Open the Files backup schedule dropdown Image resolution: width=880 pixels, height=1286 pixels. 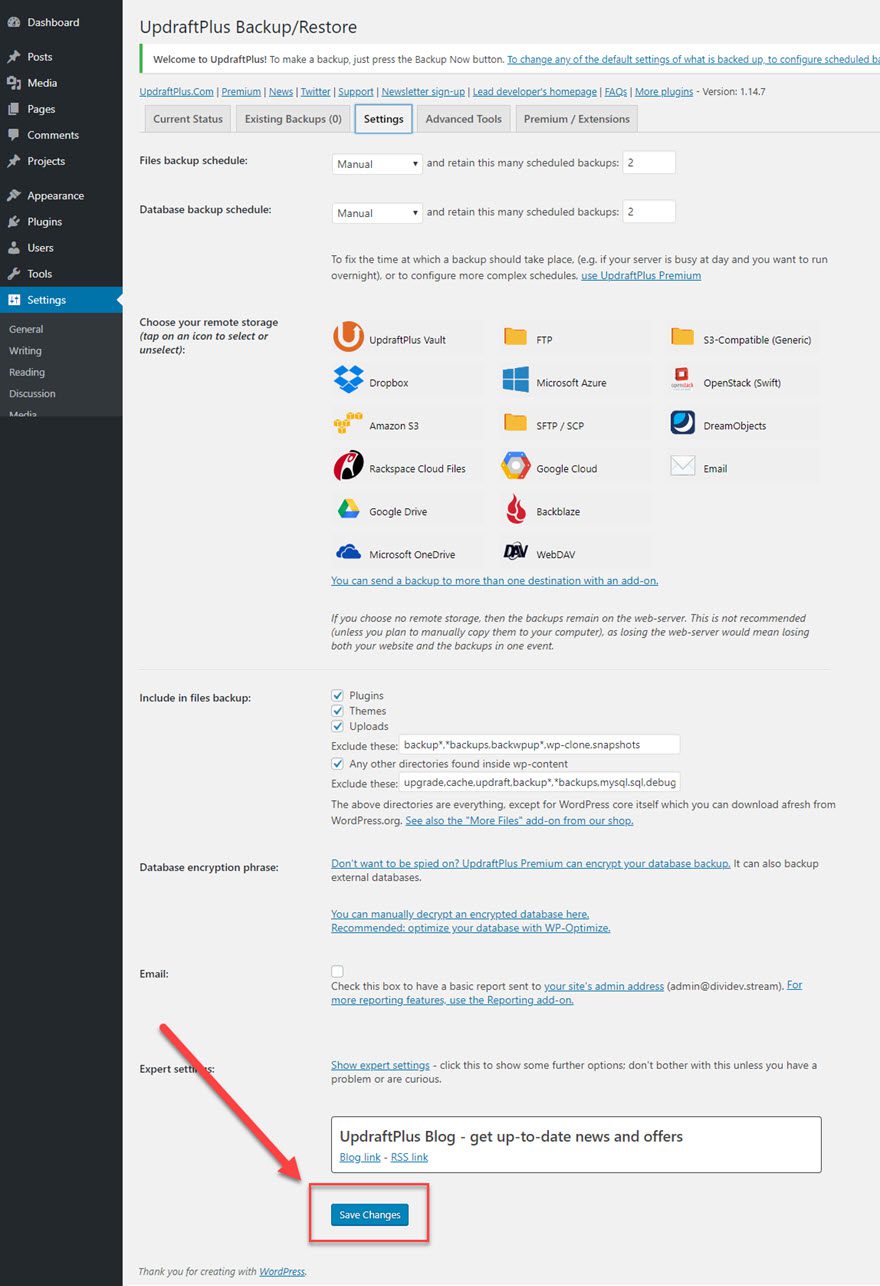coord(376,163)
